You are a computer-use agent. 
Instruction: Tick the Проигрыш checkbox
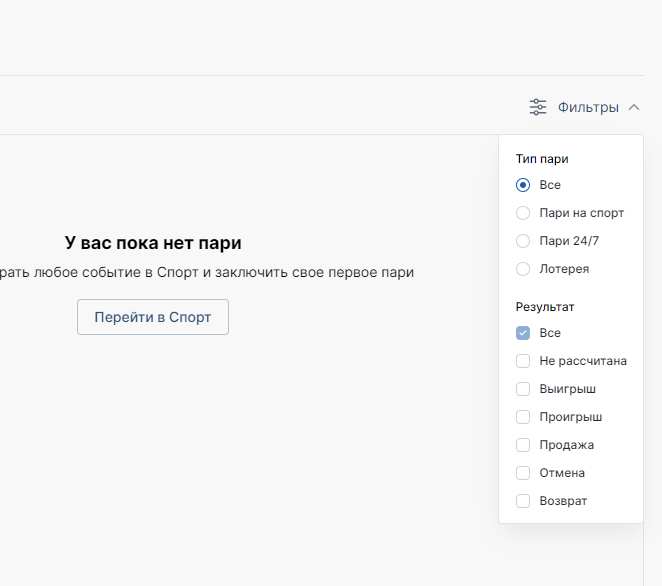(523, 417)
